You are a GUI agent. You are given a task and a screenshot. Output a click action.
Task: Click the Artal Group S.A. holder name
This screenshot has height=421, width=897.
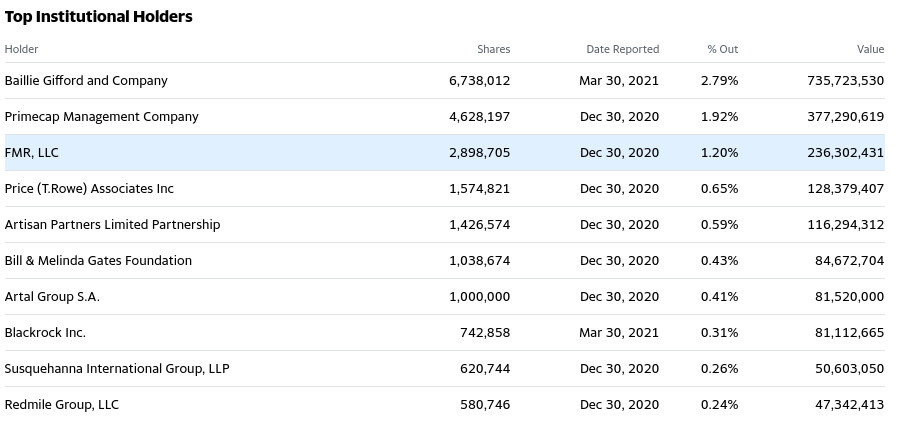[x=52, y=297]
